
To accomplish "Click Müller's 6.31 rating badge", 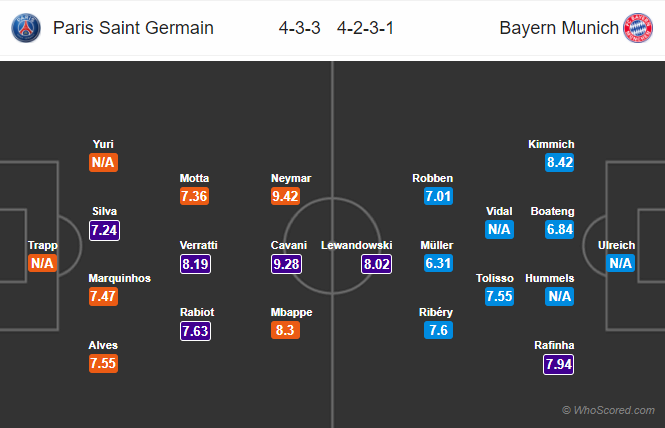I will click(439, 263).
